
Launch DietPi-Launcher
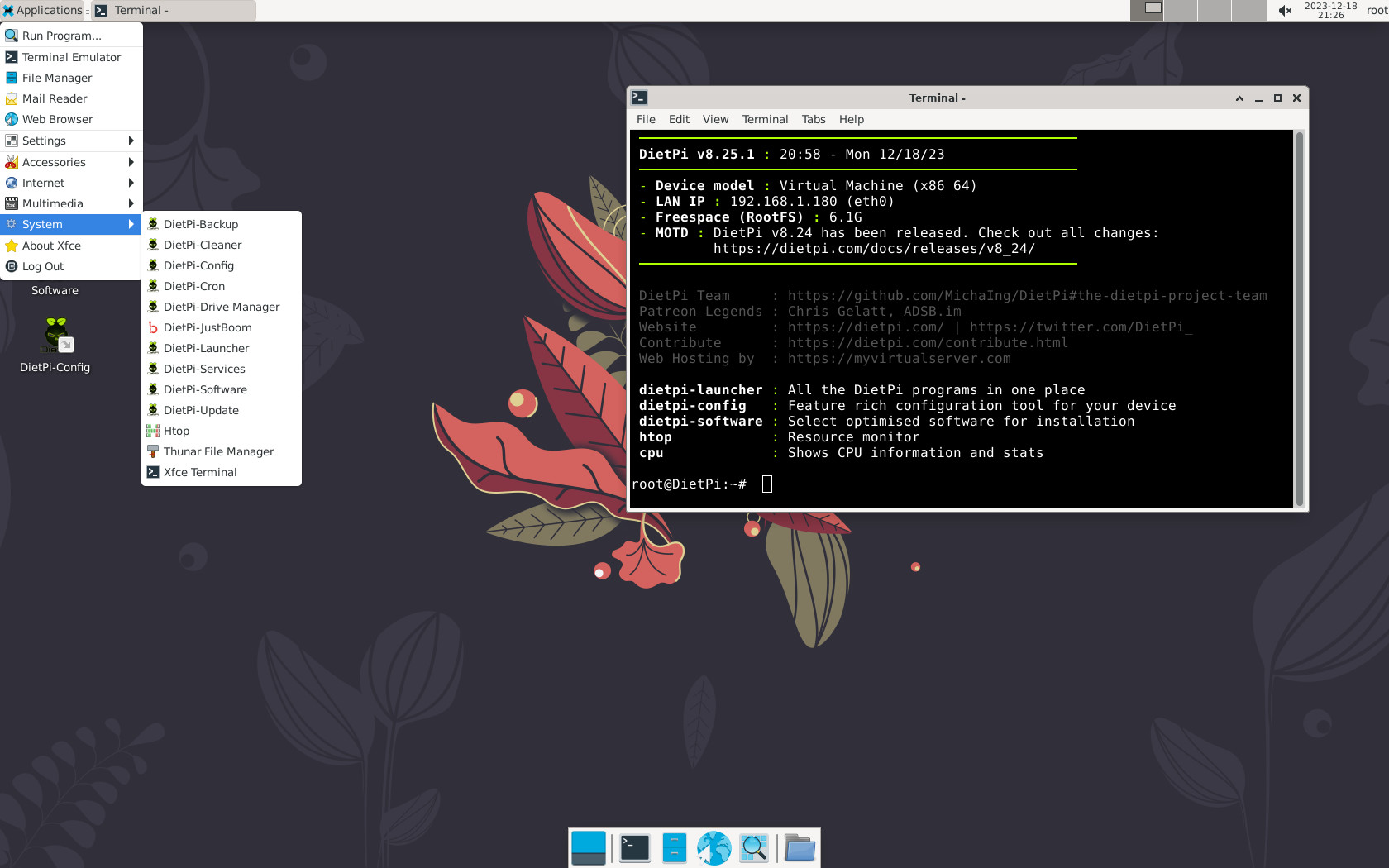pyautogui.click(x=222, y=348)
